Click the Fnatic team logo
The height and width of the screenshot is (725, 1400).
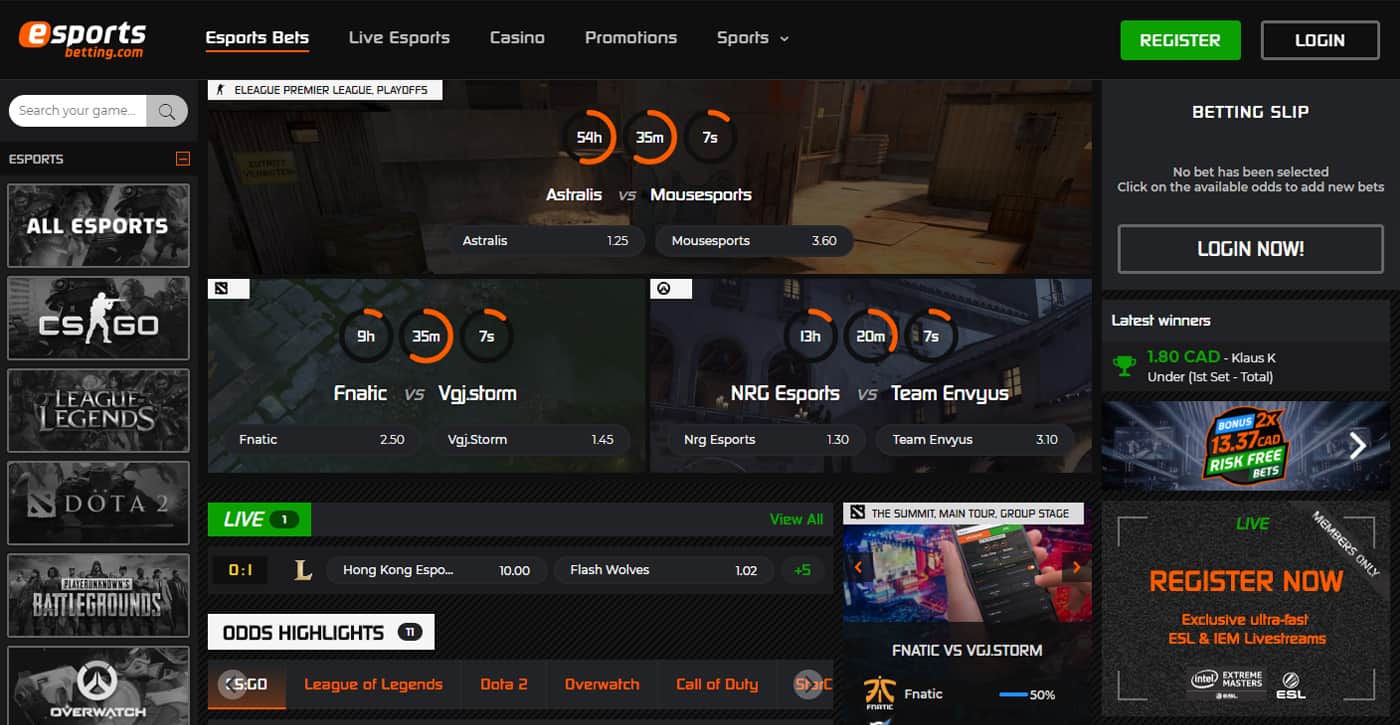click(878, 693)
